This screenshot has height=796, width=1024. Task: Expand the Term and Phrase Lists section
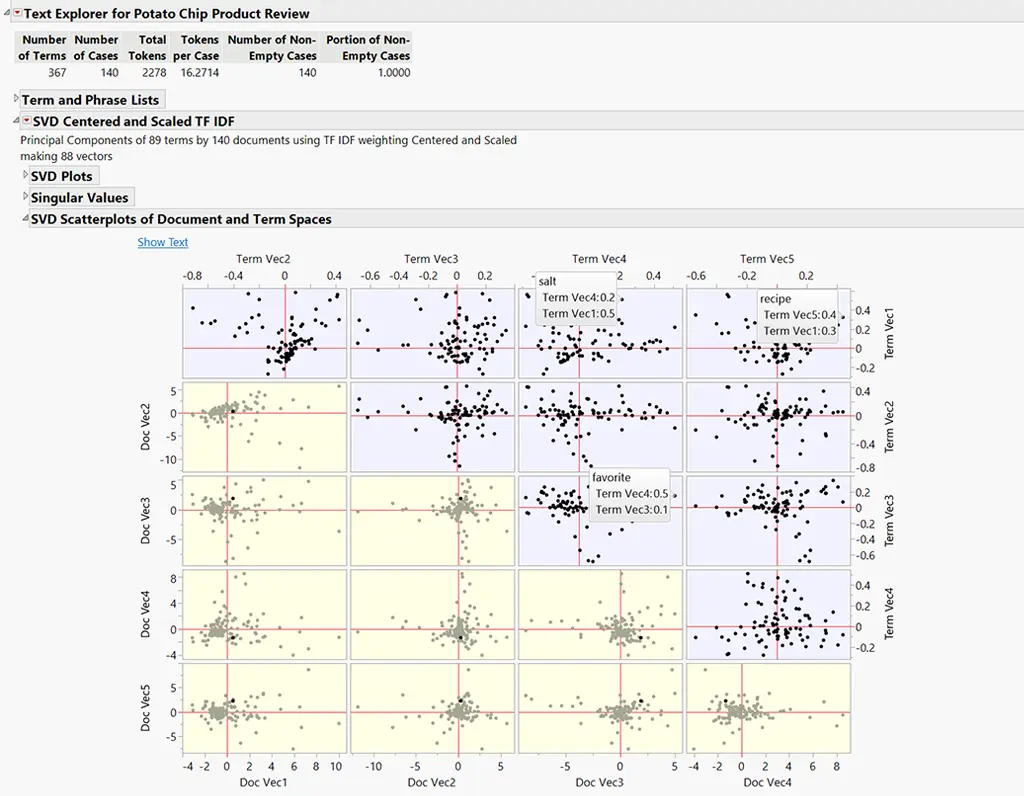pyautogui.click(x=16, y=100)
